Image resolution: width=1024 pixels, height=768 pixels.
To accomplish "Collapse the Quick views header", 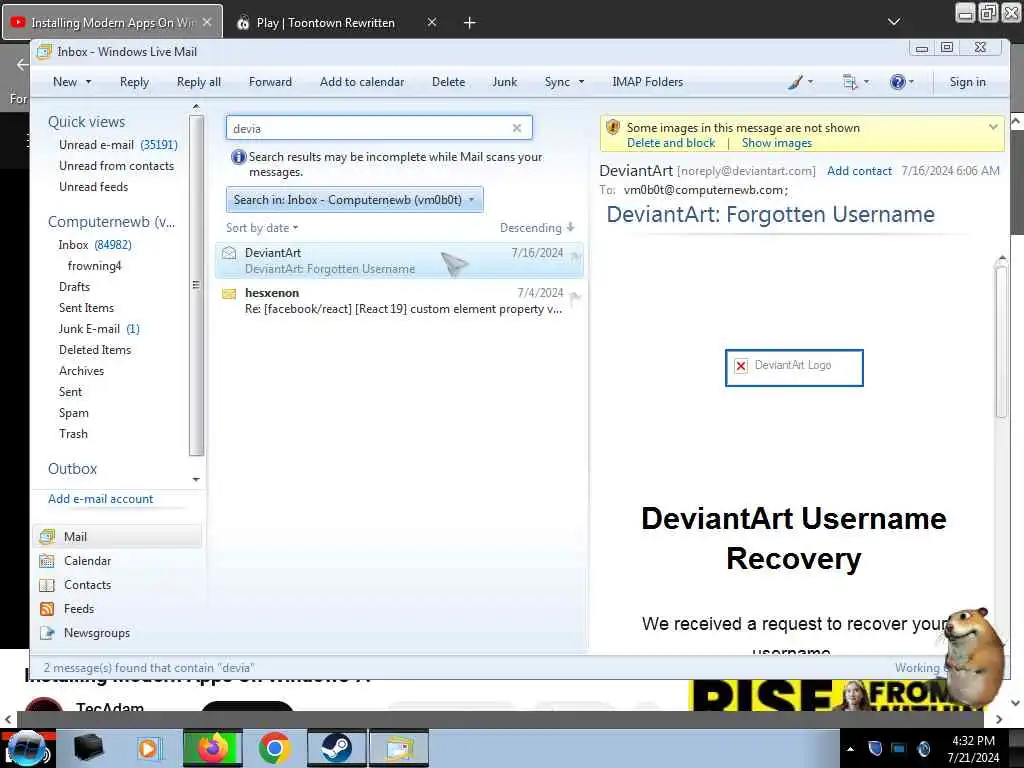I will pyautogui.click(x=86, y=121).
